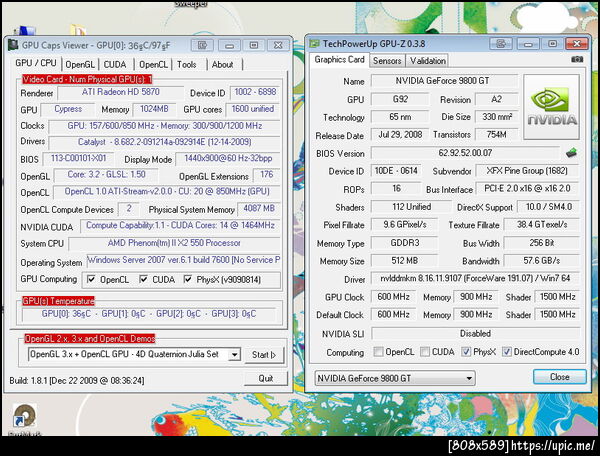600x456 pixels.
Task: Click the extra title bar button in GPU Caps Viewer
Action: [x=202, y=46]
